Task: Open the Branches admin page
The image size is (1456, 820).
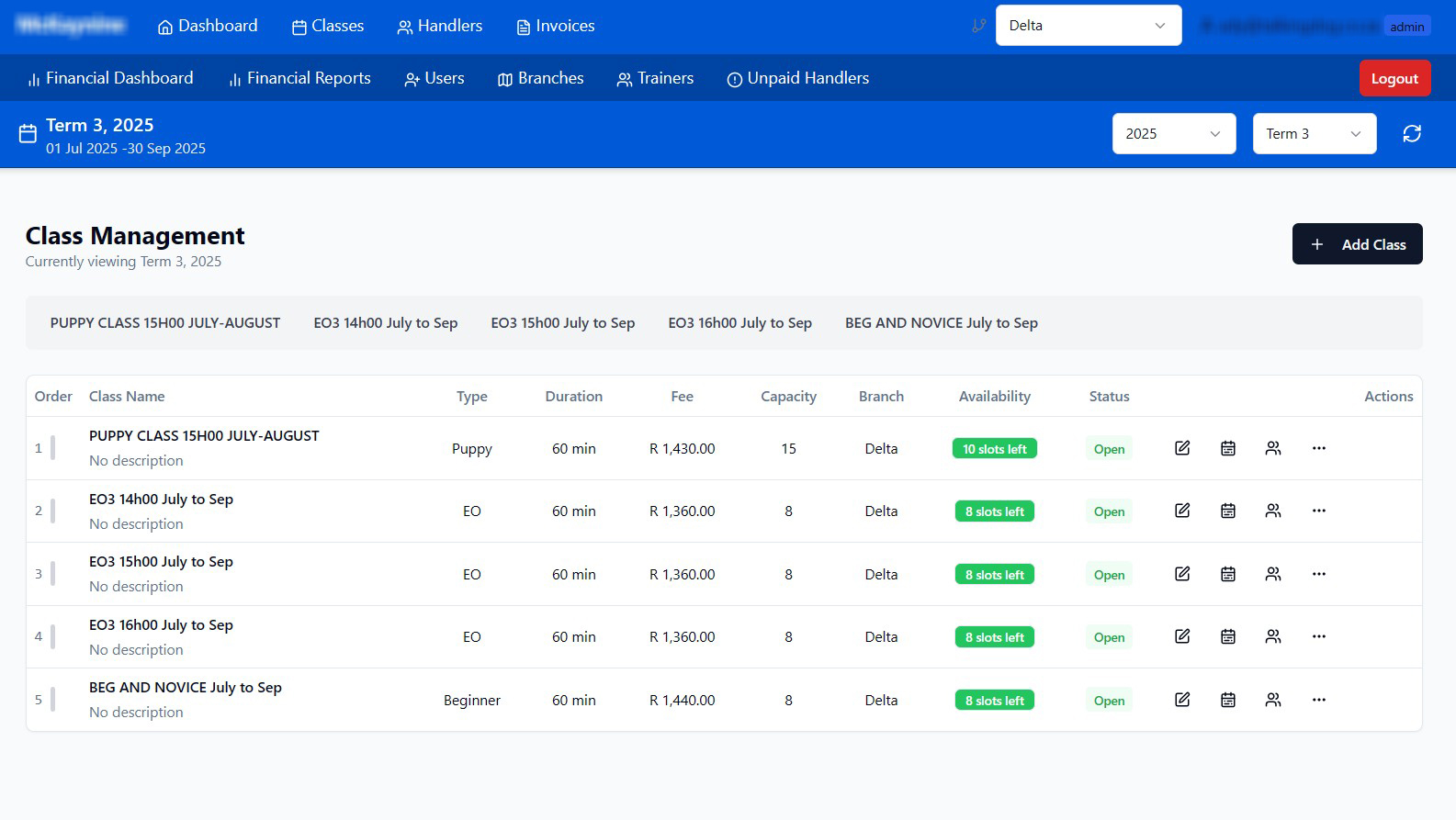Action: click(x=541, y=78)
